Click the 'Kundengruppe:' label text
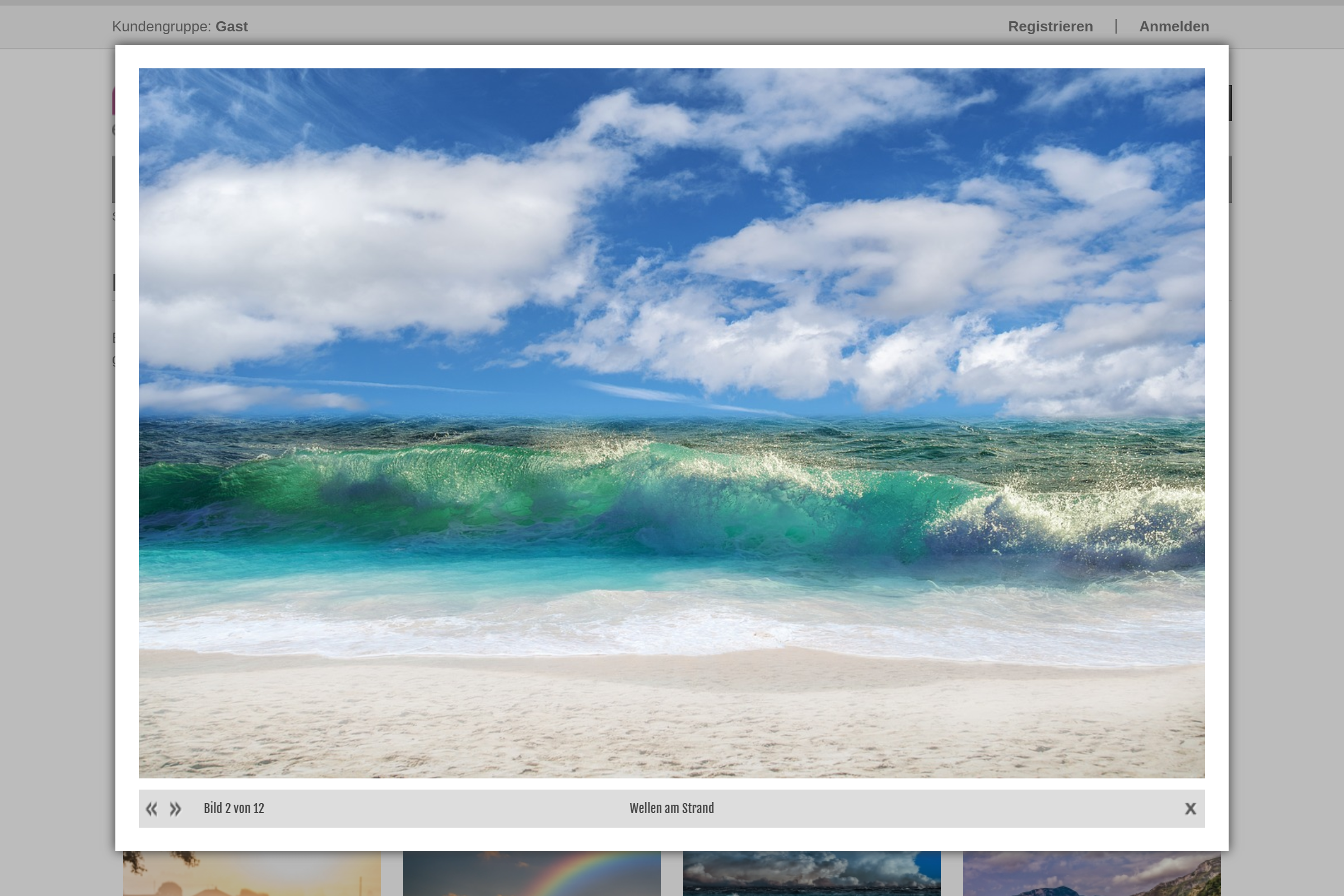 click(161, 27)
